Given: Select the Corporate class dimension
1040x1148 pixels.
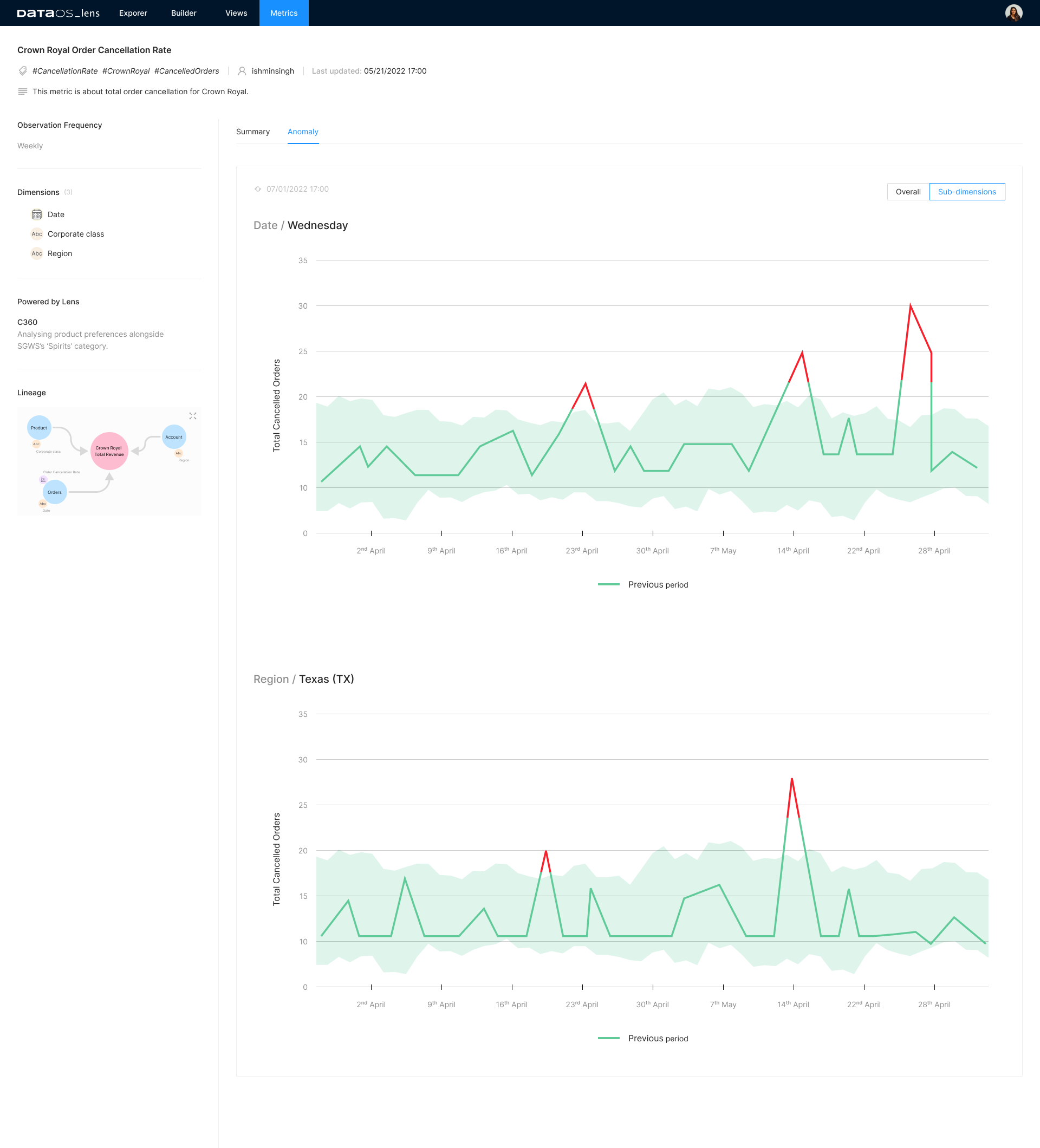Looking at the screenshot, I should point(76,234).
